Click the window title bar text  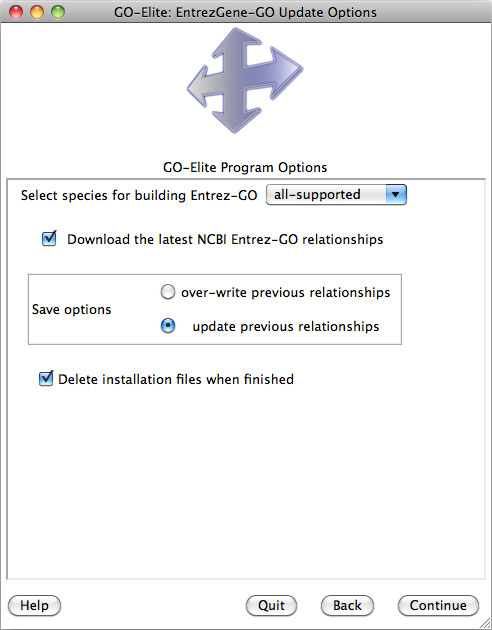point(245,12)
